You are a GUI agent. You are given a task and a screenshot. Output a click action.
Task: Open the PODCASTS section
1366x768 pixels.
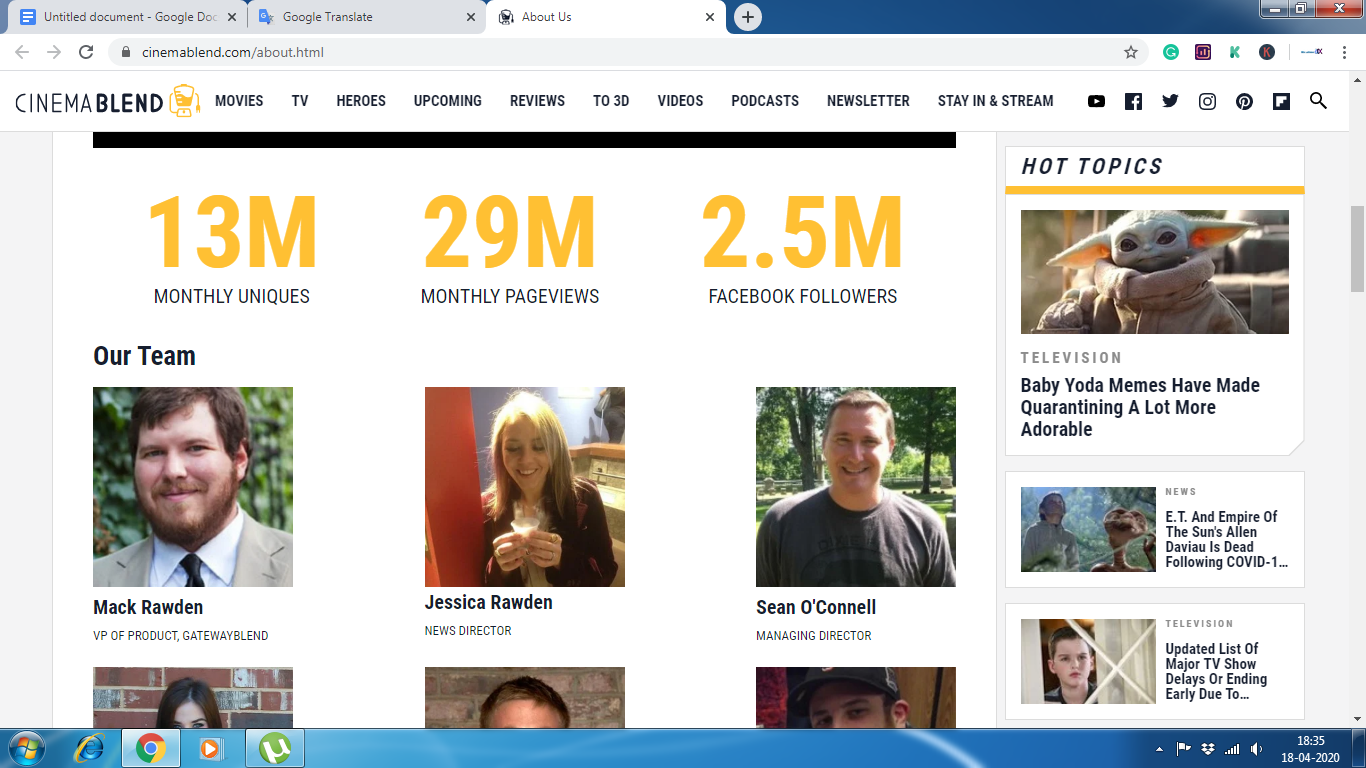coord(765,101)
